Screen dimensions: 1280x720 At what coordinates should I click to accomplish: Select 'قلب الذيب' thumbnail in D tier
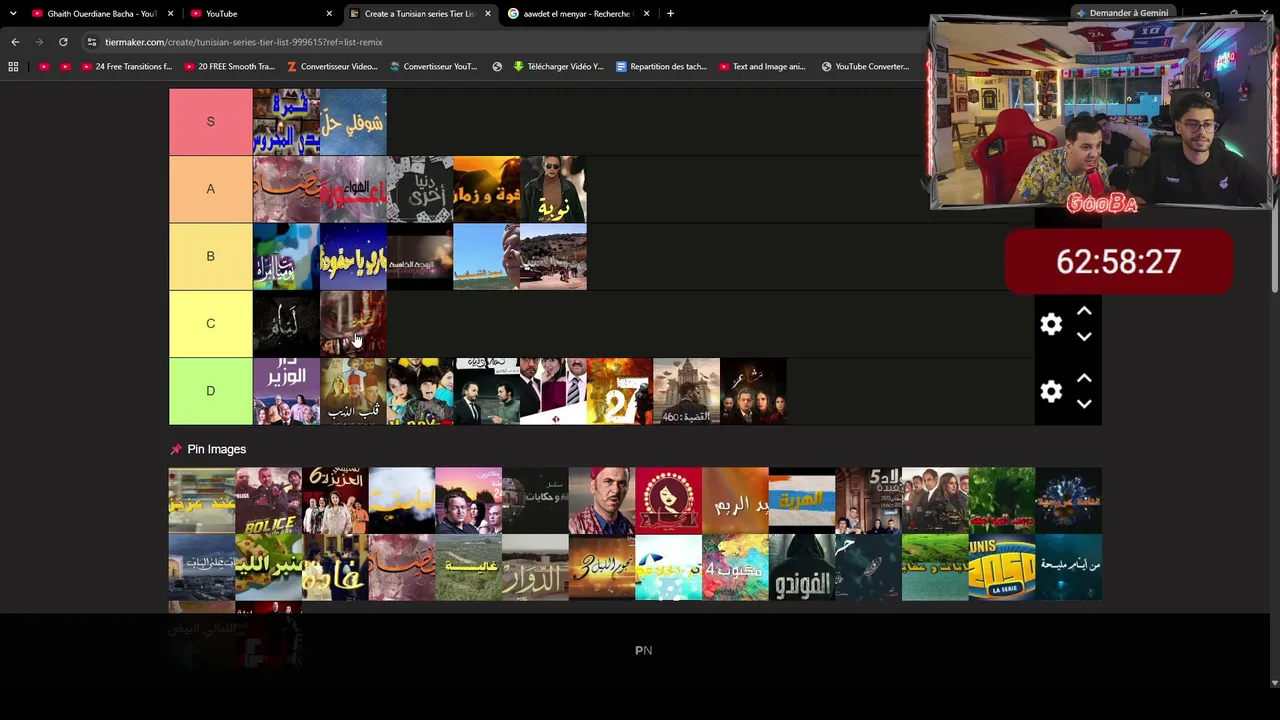[x=353, y=391]
